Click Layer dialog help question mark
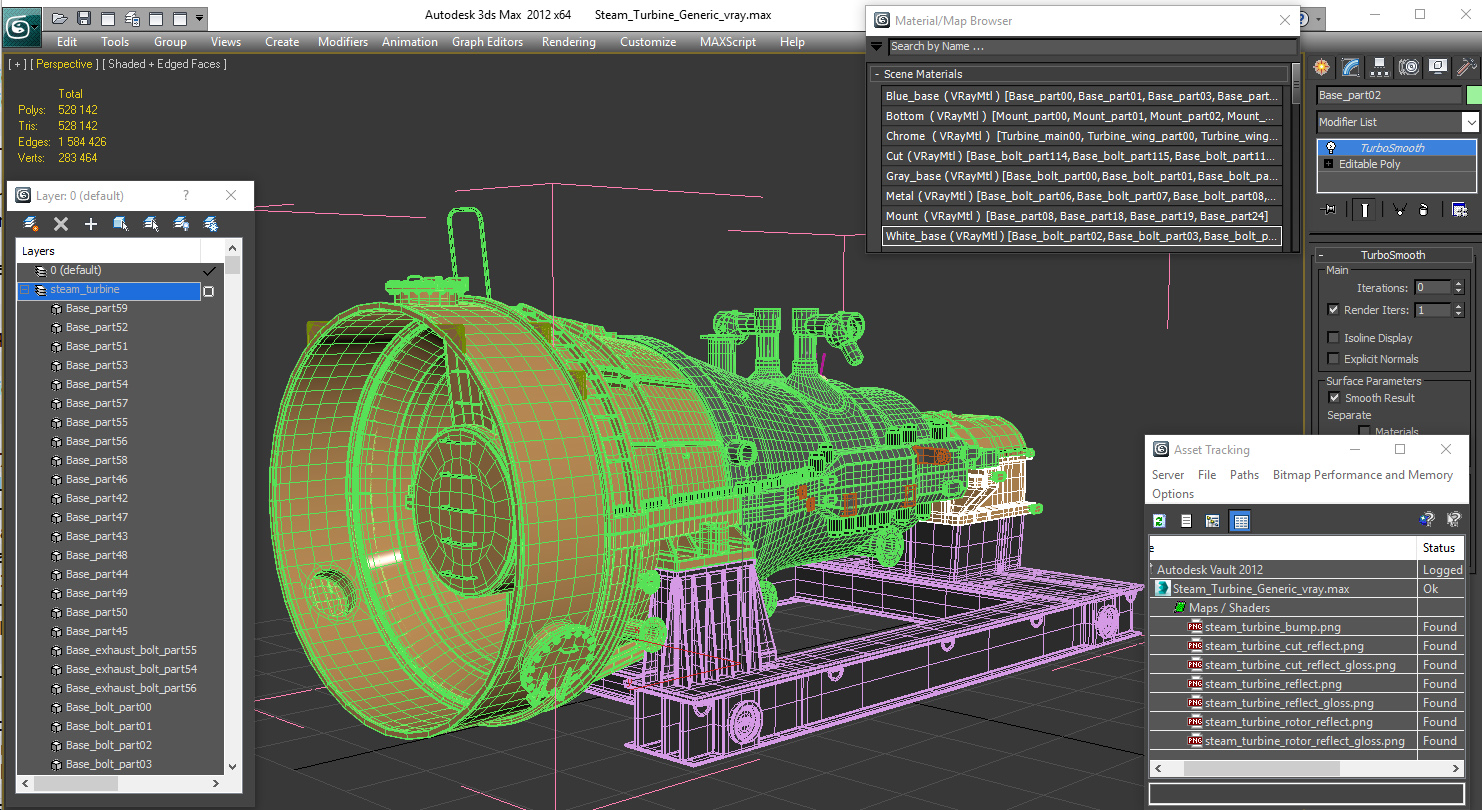This screenshot has width=1482, height=810. tap(185, 196)
